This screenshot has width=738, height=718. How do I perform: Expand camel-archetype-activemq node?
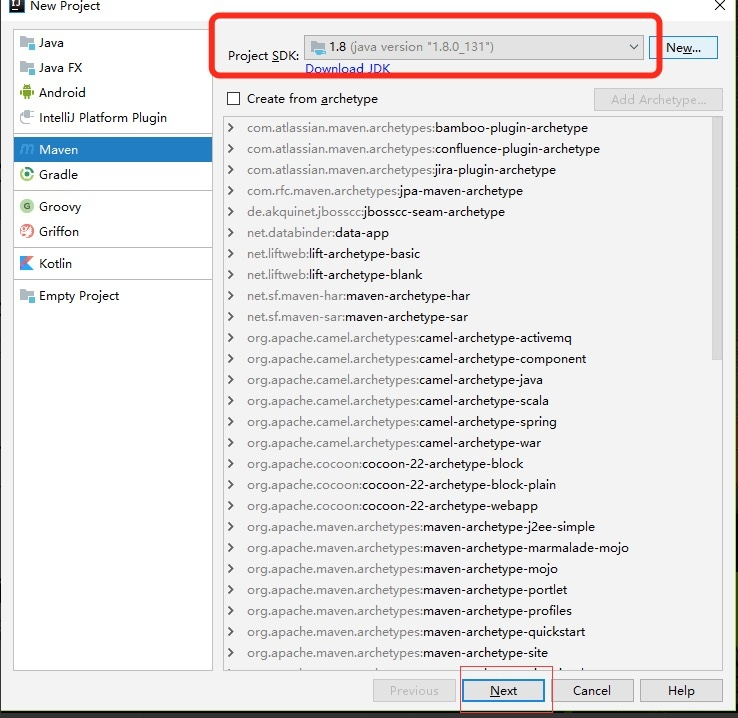pos(231,337)
